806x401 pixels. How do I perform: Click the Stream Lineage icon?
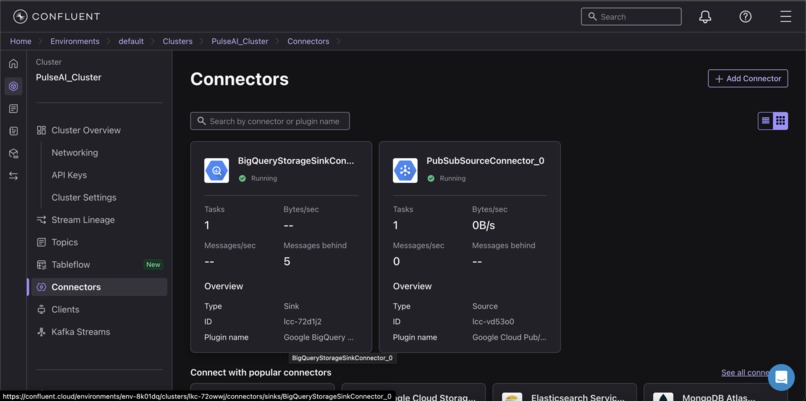[x=42, y=220]
